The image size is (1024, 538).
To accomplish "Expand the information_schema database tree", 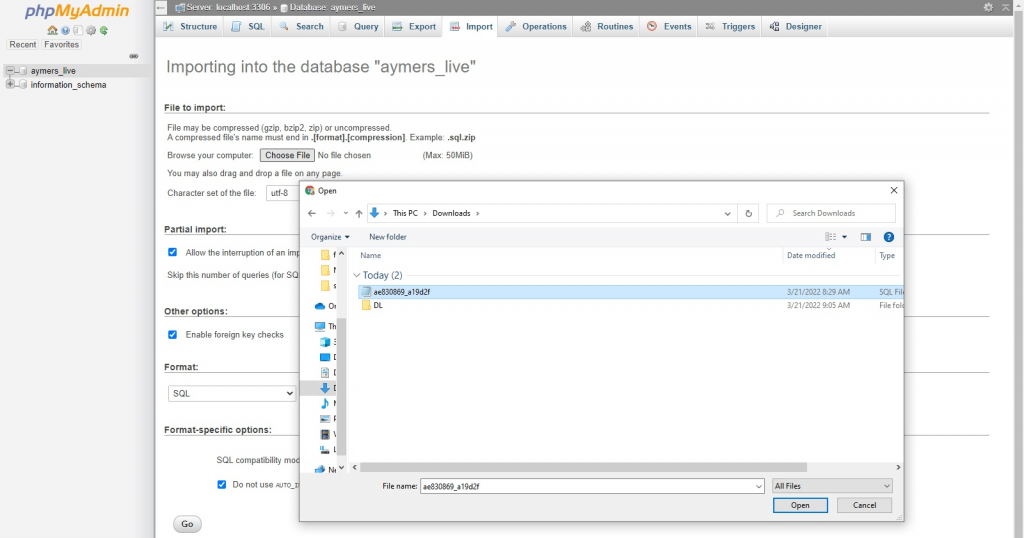I will (x=10, y=85).
